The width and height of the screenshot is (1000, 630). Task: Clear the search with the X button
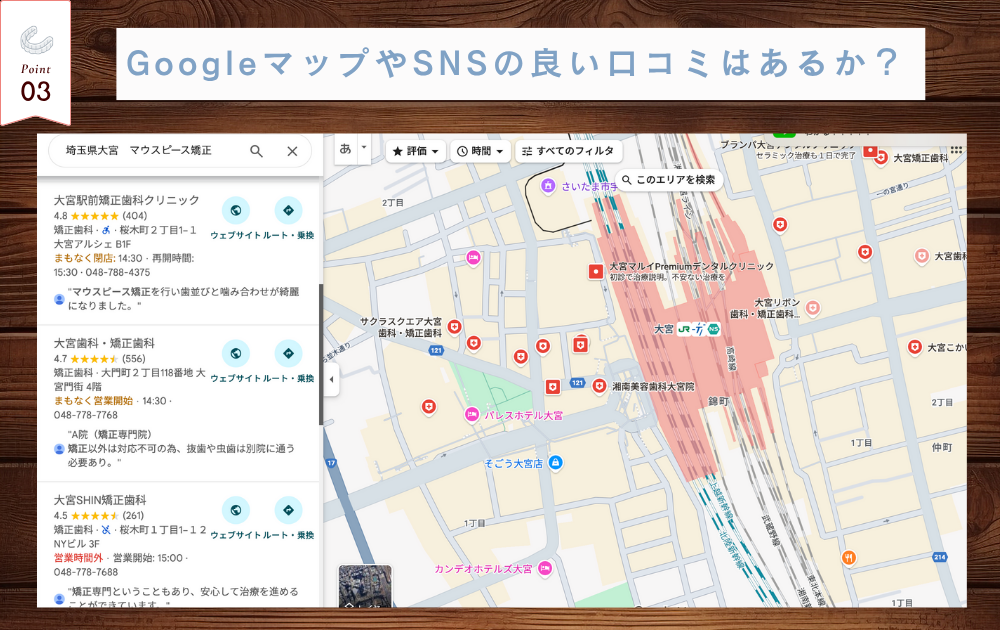coord(292,151)
